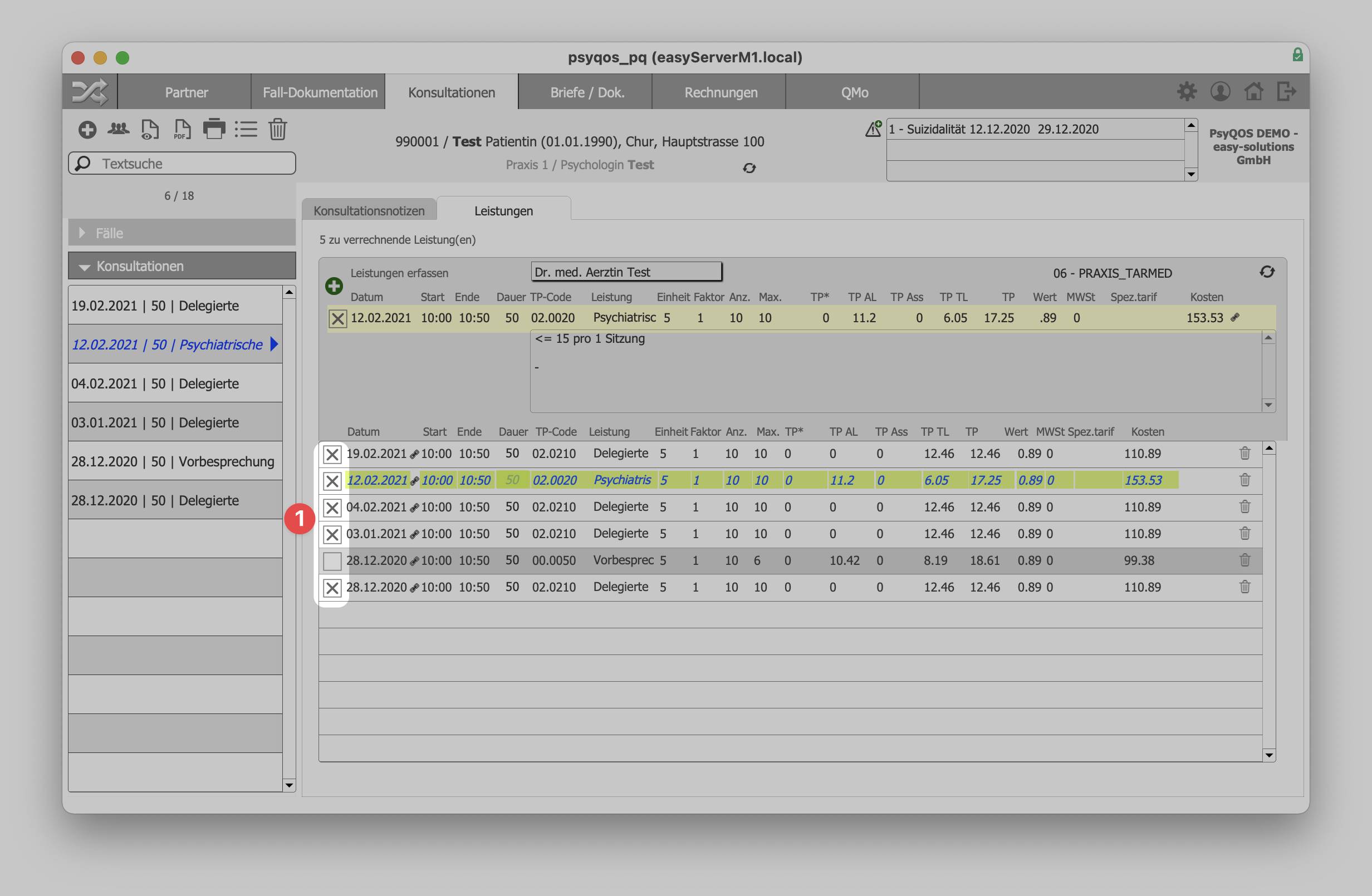Image resolution: width=1372 pixels, height=896 pixels.
Task: Switch to Briefe / Dok. tab
Action: point(587,92)
